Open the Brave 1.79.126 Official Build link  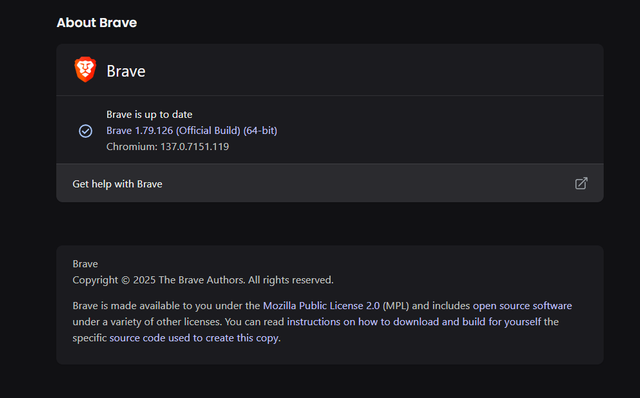[191, 131]
